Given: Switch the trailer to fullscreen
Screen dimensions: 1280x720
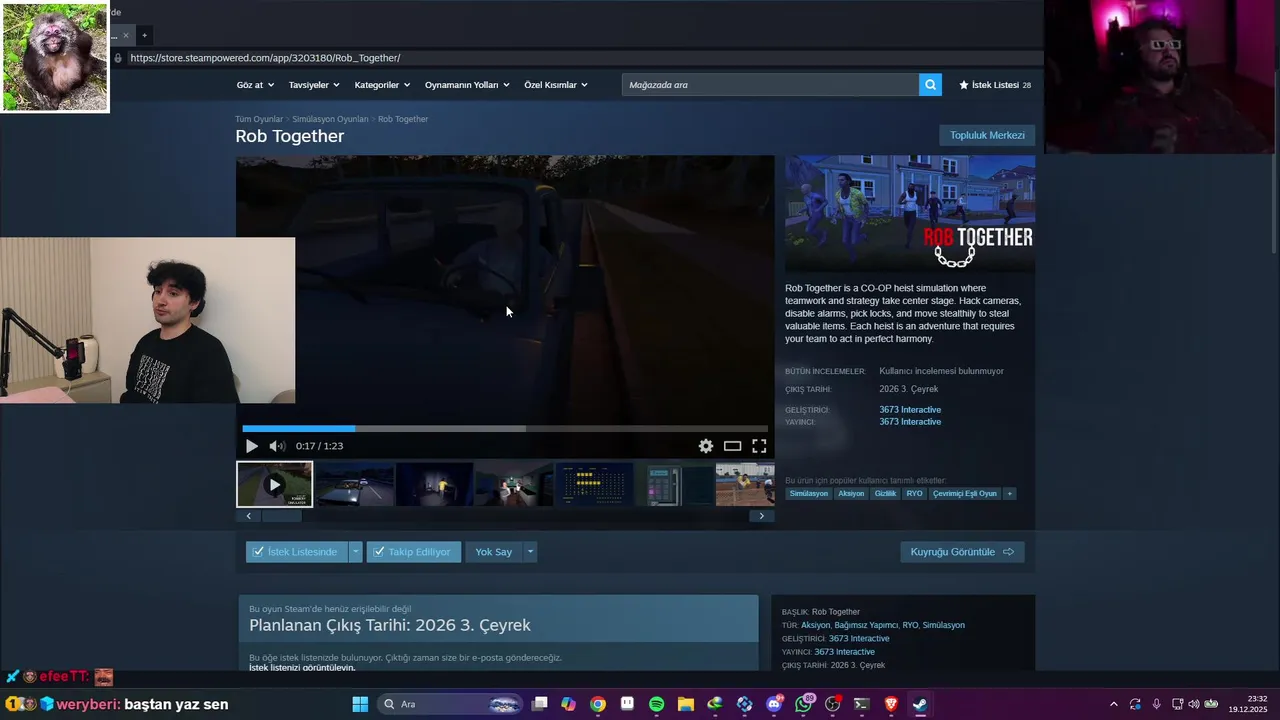Looking at the screenshot, I should 759,446.
